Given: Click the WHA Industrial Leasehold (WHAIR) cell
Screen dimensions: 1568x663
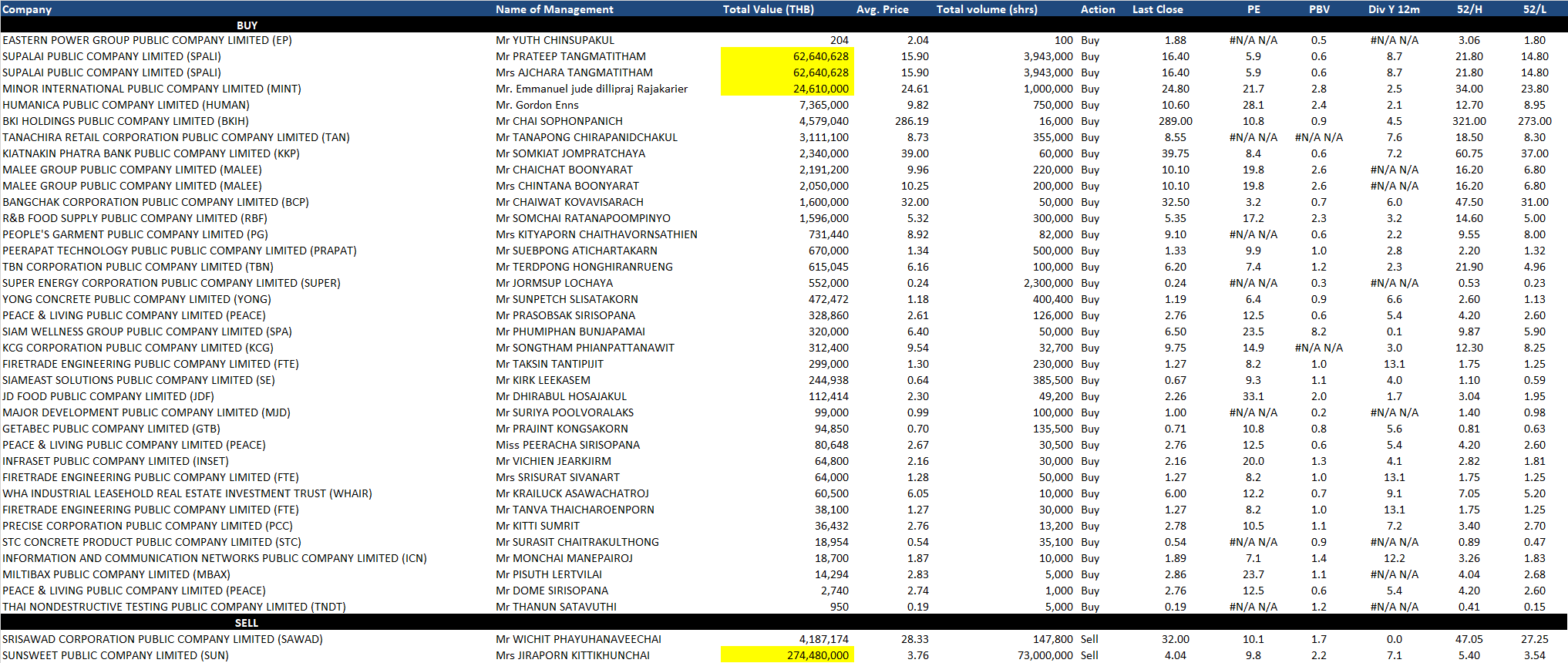Looking at the screenshot, I should pyautogui.click(x=187, y=493).
